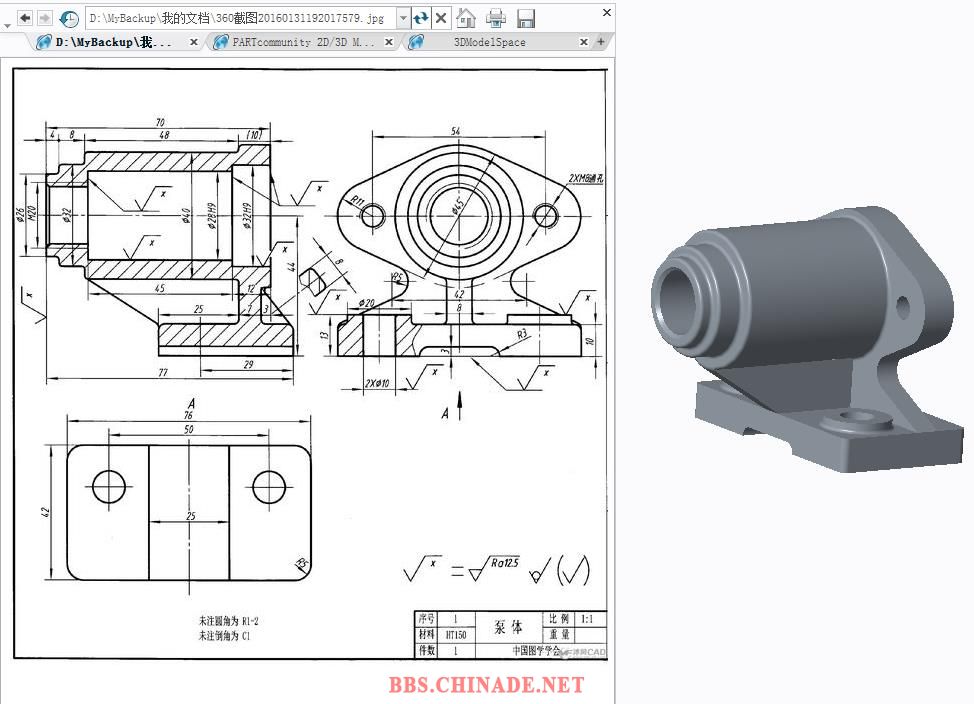Click the BBS.CHINADE.NET watermark link

coord(486,685)
